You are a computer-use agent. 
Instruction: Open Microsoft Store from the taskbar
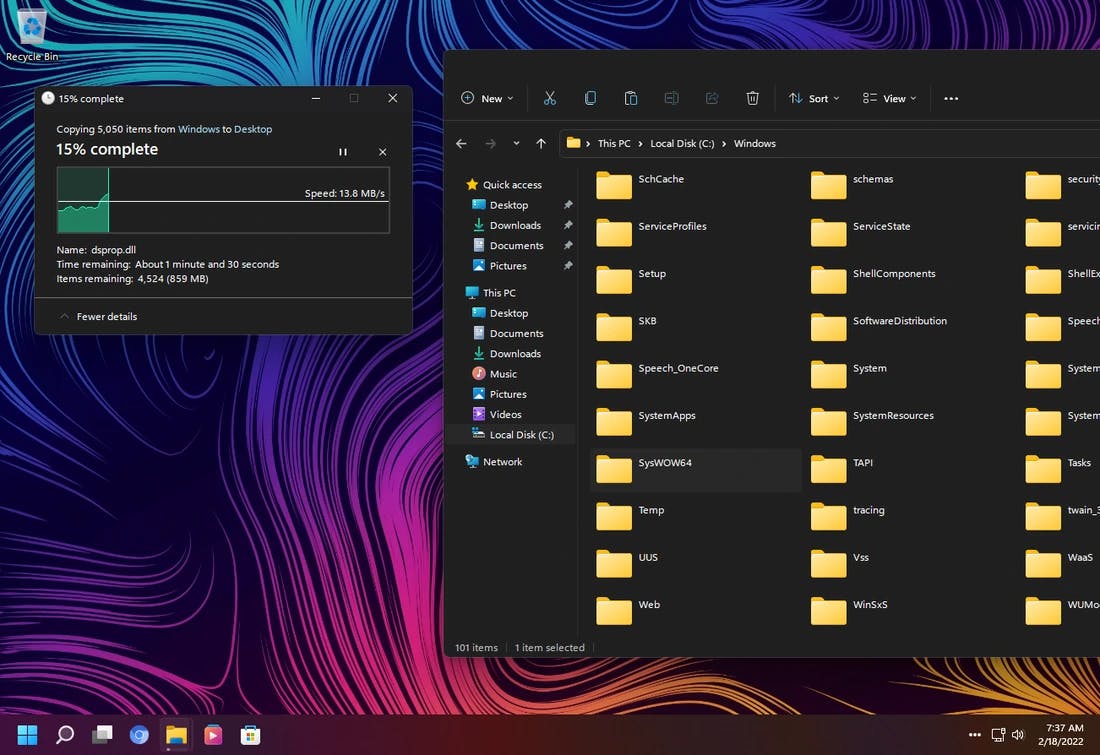(250, 735)
